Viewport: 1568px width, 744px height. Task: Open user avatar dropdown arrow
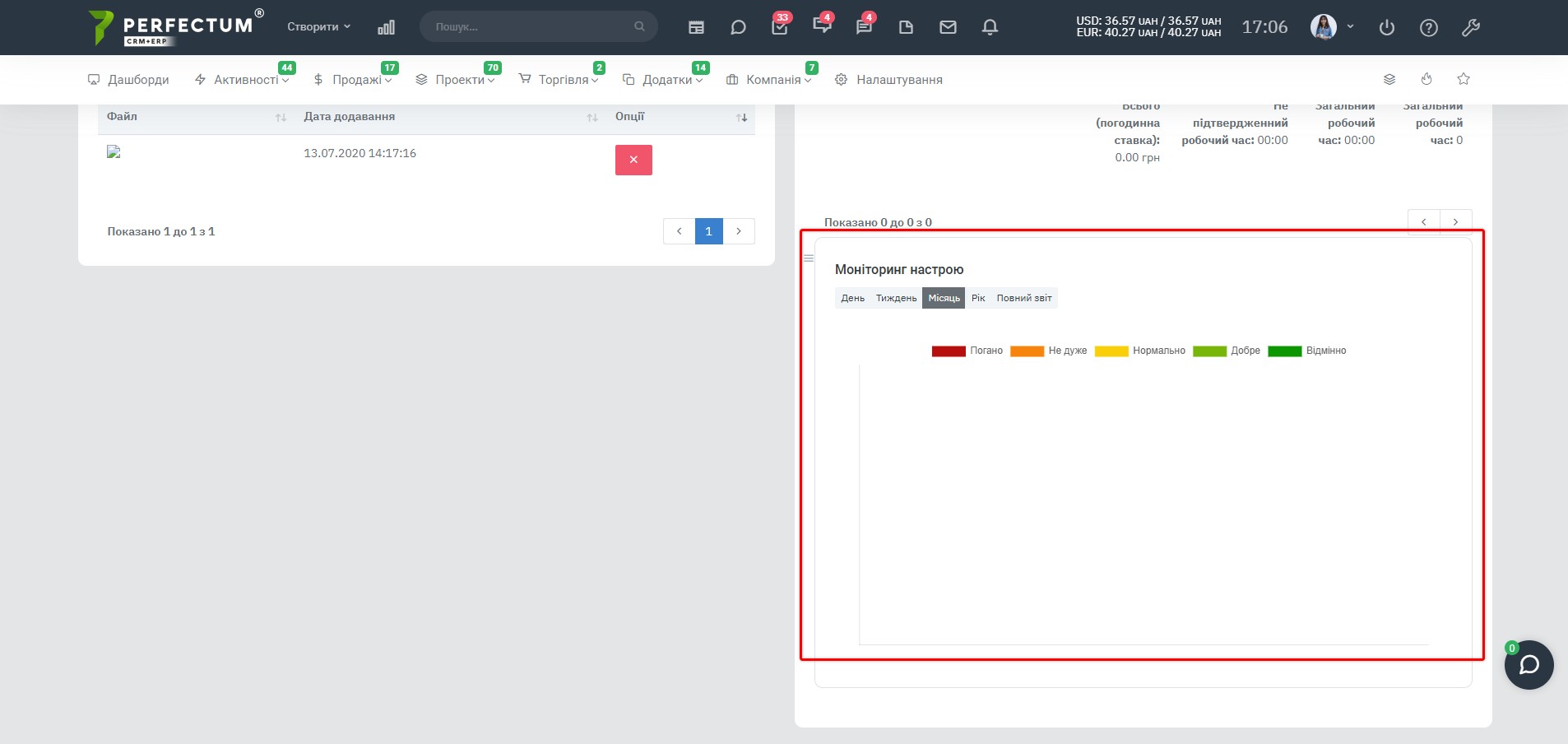pyautogui.click(x=1350, y=26)
